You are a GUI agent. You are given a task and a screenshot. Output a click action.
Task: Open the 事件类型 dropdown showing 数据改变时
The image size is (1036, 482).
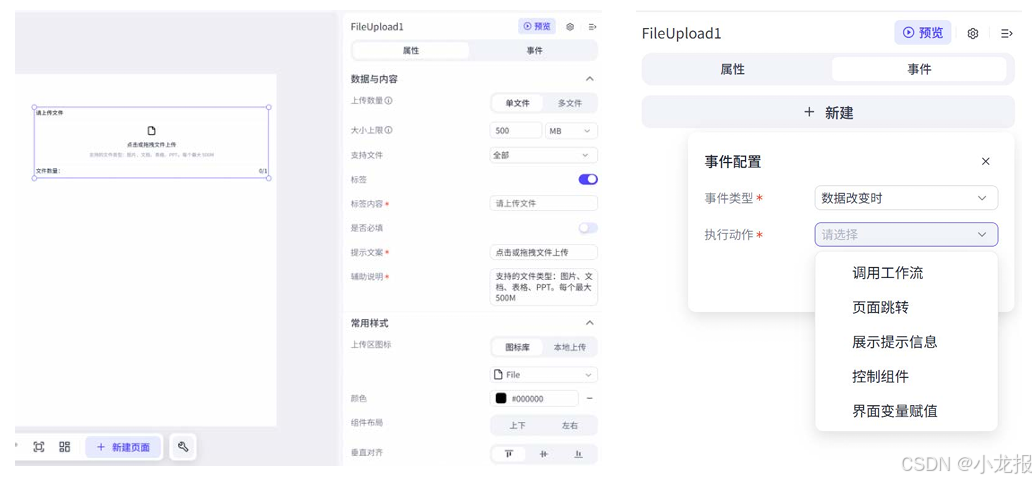pyautogui.click(x=906, y=198)
